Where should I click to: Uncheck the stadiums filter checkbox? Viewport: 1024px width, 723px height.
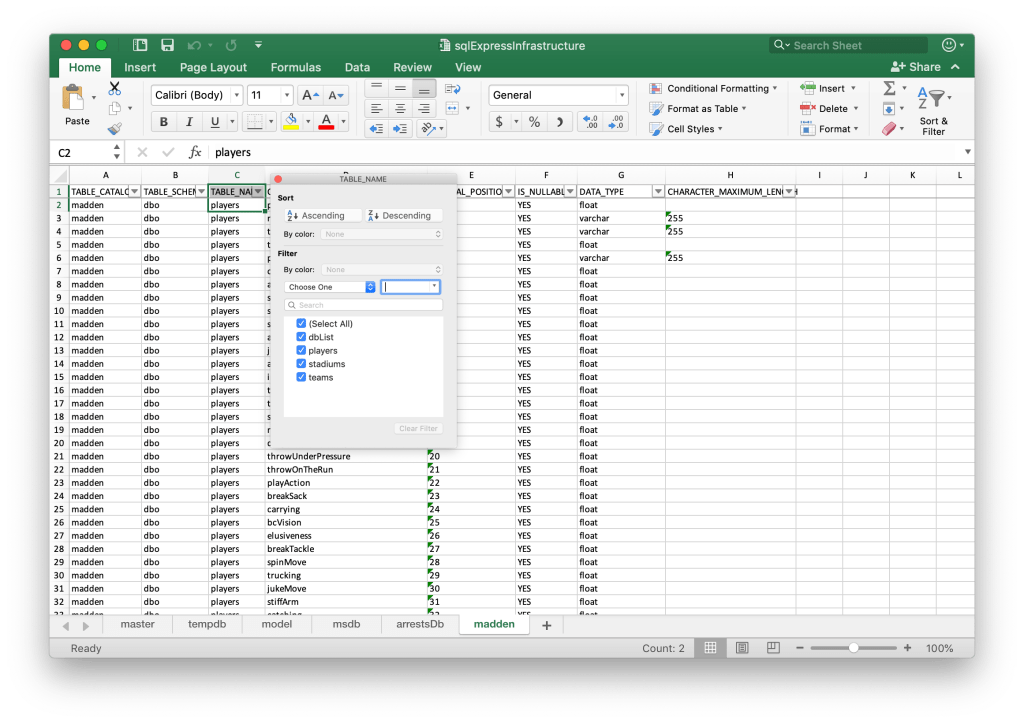[301, 364]
